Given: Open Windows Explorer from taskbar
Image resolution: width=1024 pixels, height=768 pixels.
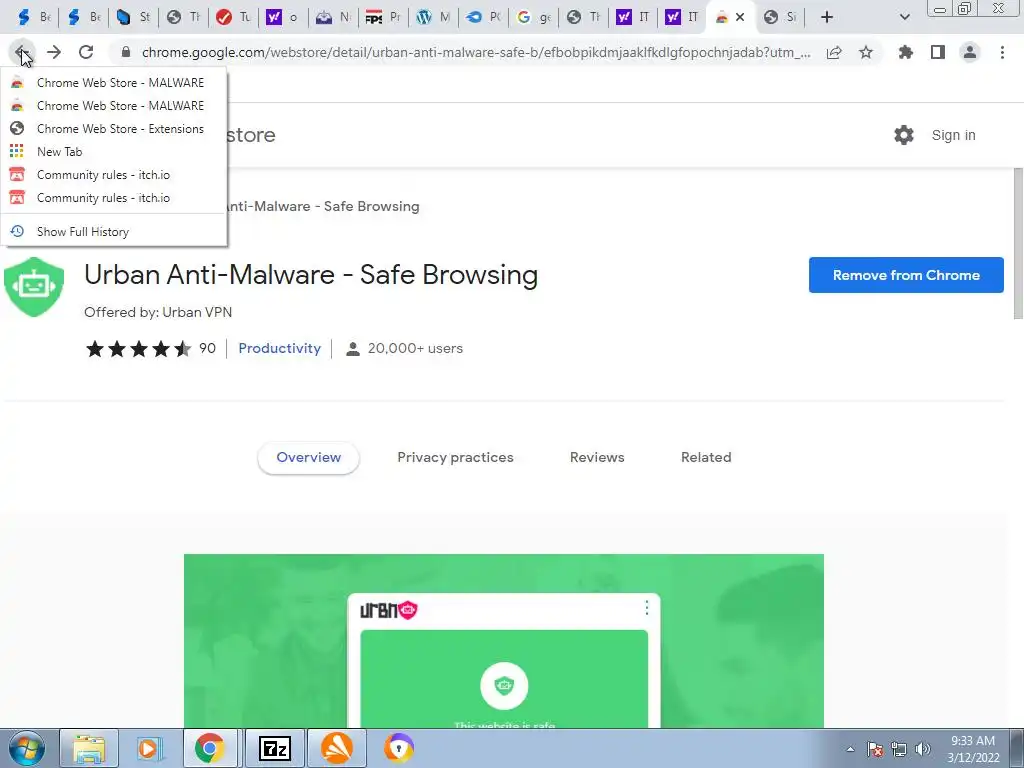Looking at the screenshot, I should 89,748.
